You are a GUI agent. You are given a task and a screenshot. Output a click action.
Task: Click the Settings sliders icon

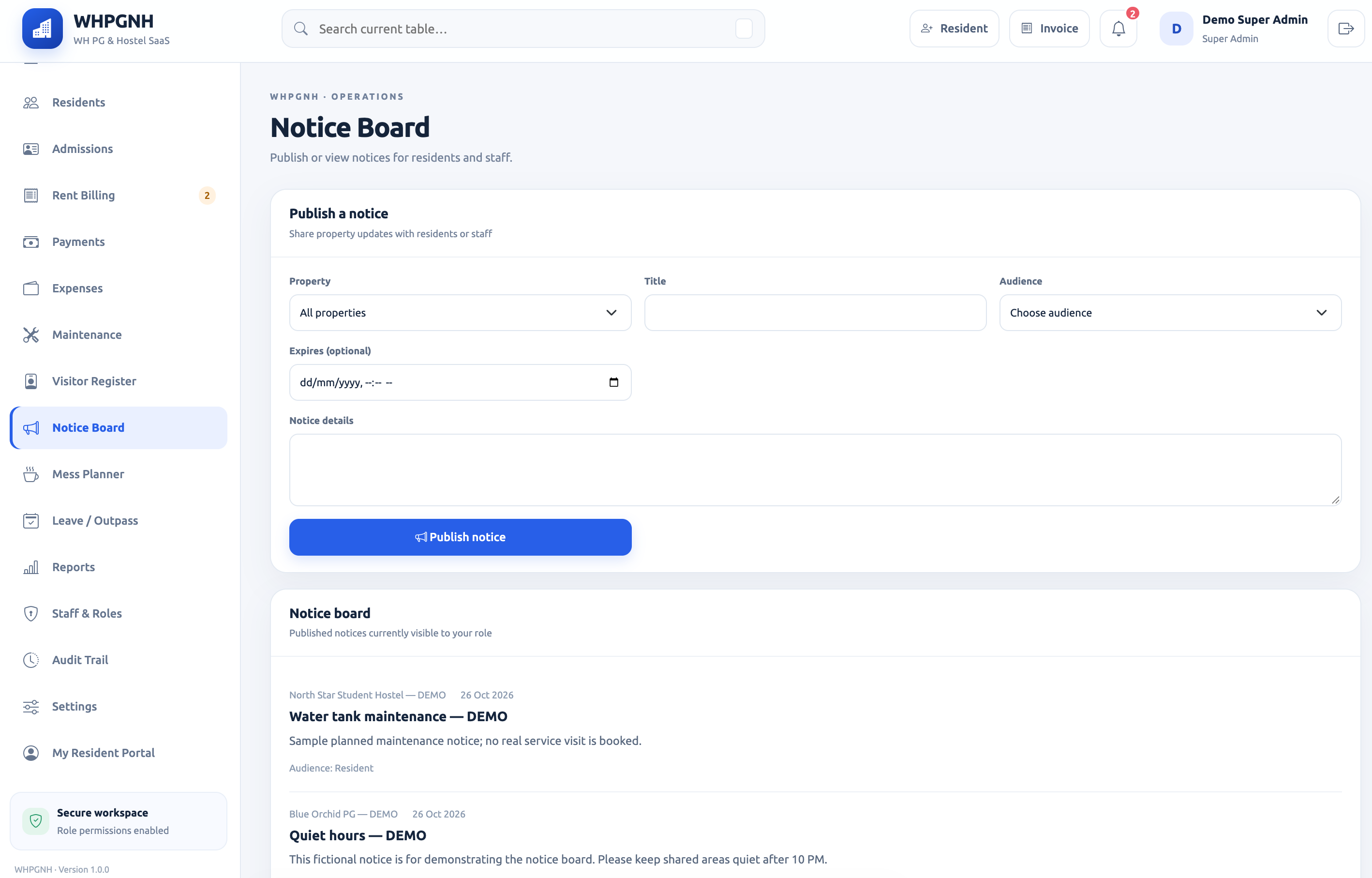point(31,706)
